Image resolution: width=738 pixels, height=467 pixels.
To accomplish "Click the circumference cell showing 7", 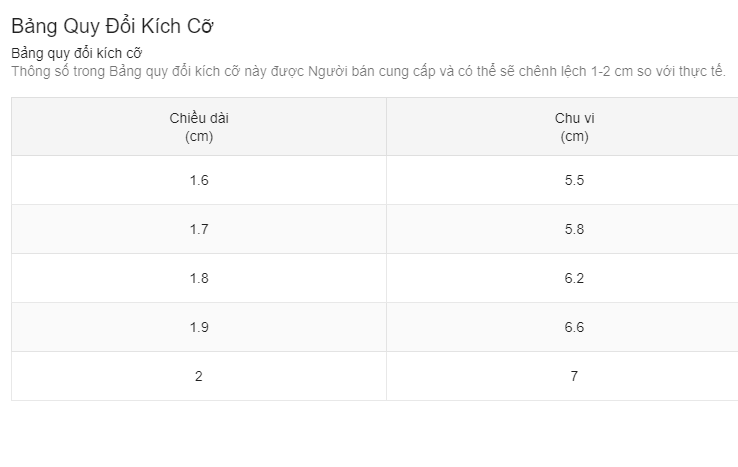I will pos(574,376).
